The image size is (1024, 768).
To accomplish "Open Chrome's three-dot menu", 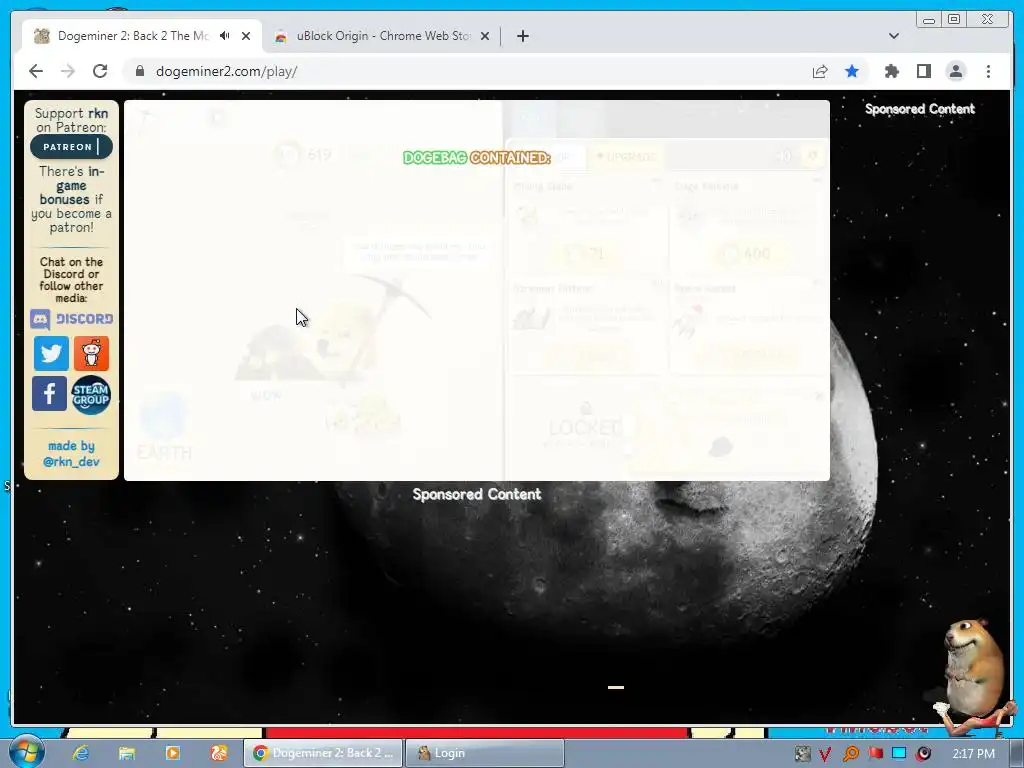I will pos(988,71).
